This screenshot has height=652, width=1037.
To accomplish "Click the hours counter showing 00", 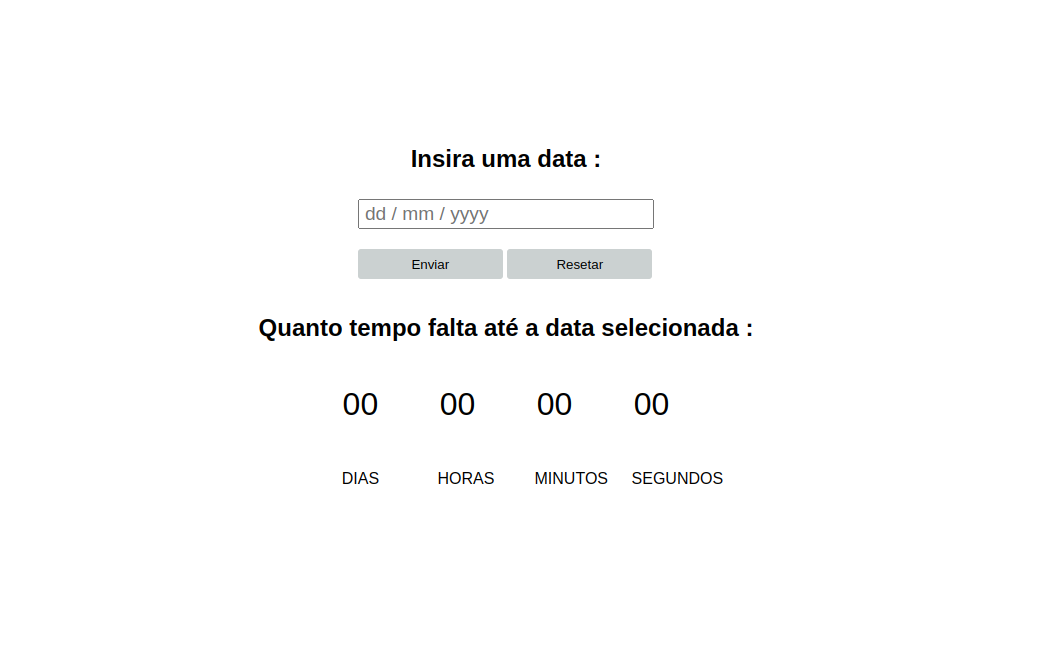I will click(x=457, y=405).
